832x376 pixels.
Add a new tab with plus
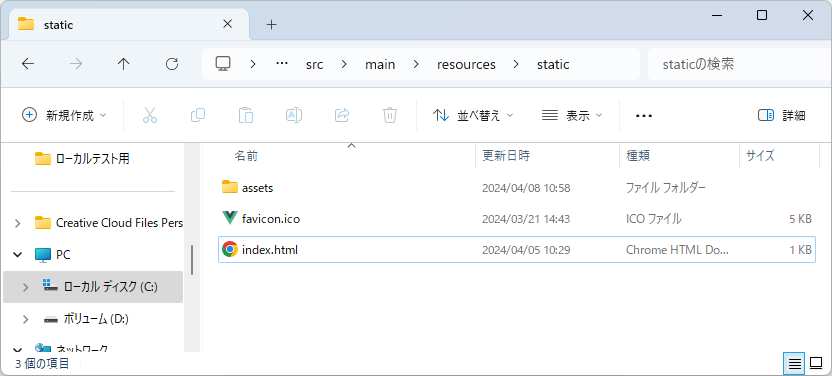pos(272,24)
